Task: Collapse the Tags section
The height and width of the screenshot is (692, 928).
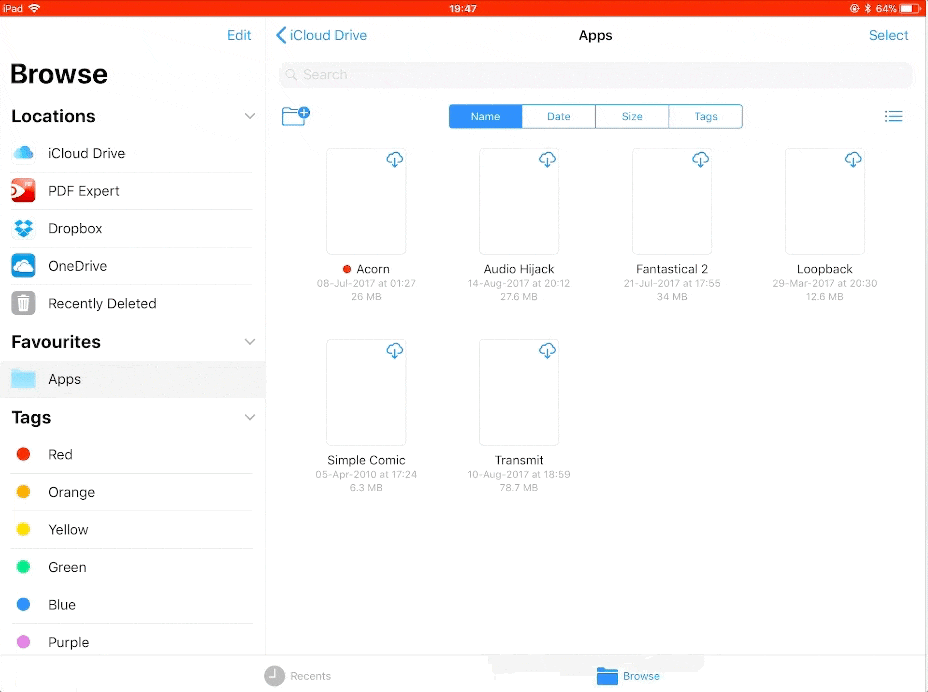Action: (250, 417)
